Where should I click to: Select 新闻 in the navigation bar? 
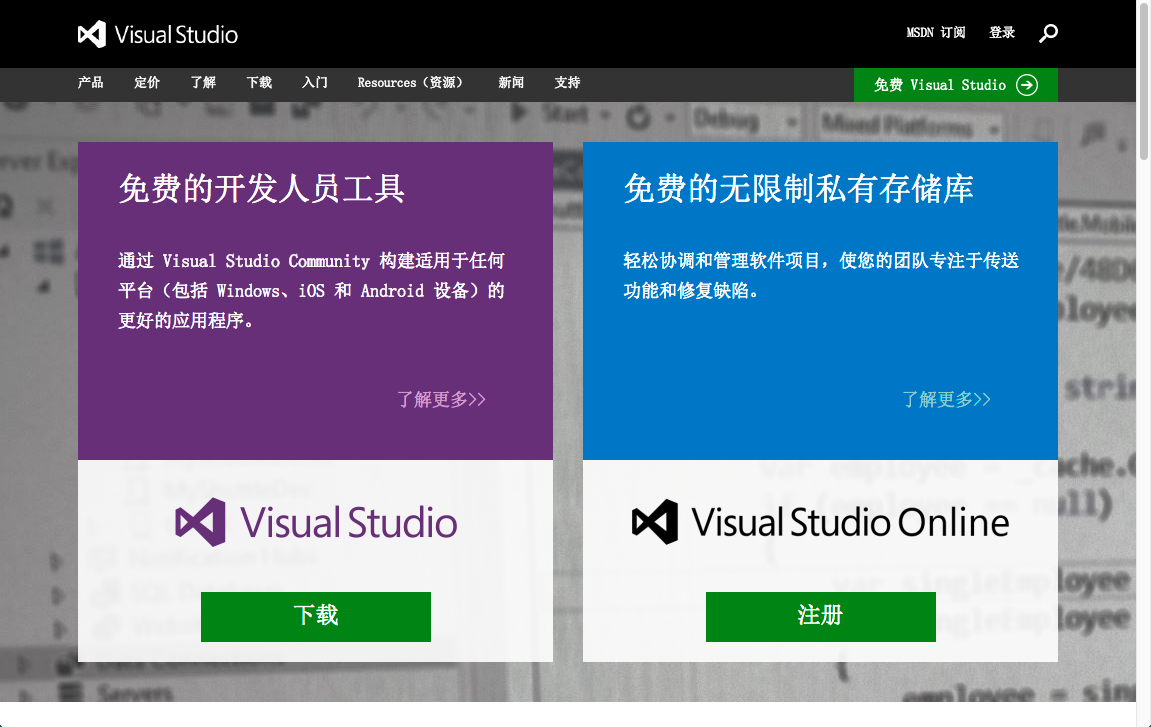click(x=511, y=82)
